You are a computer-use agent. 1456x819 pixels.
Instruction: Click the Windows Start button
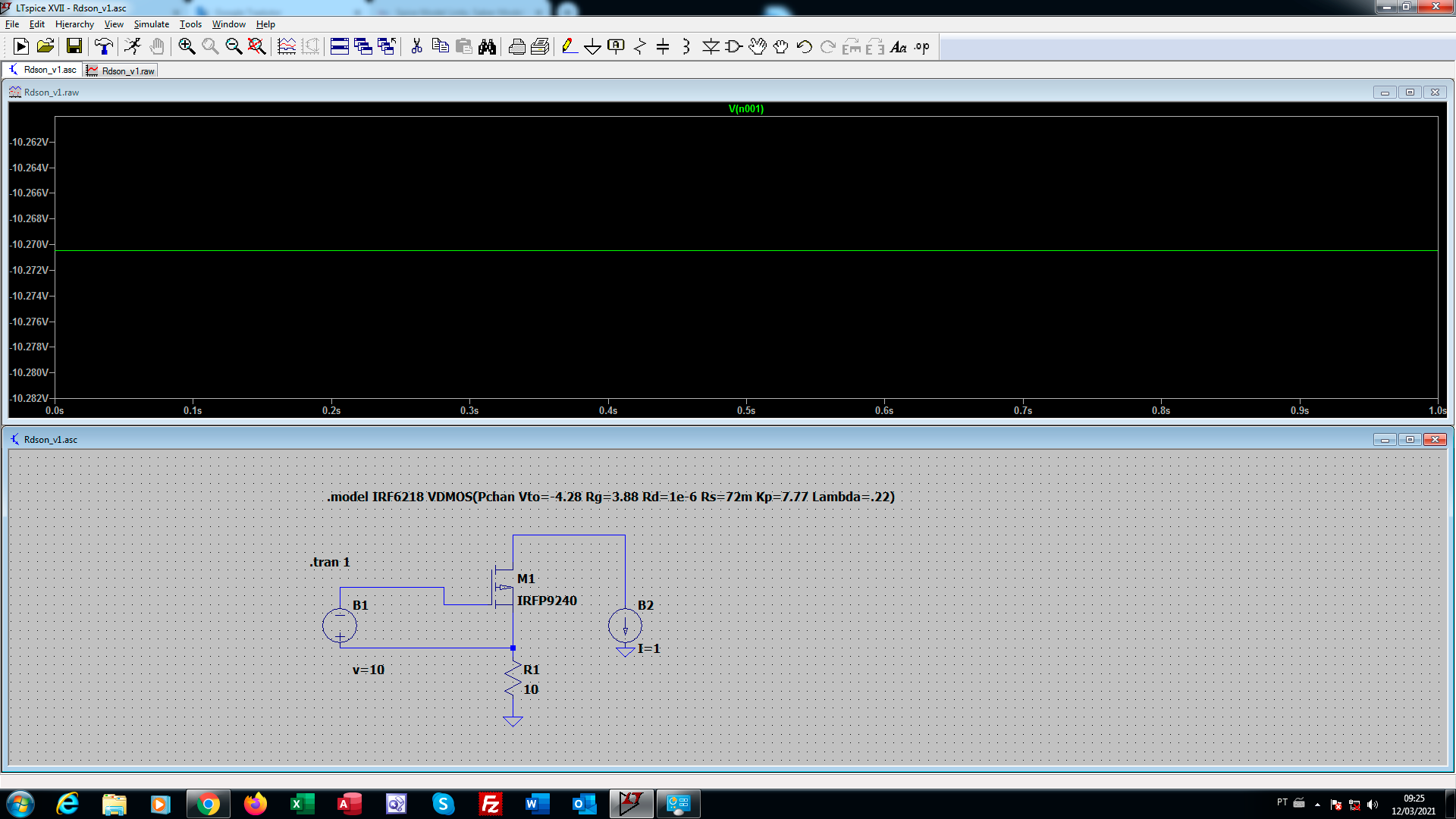pyautogui.click(x=20, y=804)
